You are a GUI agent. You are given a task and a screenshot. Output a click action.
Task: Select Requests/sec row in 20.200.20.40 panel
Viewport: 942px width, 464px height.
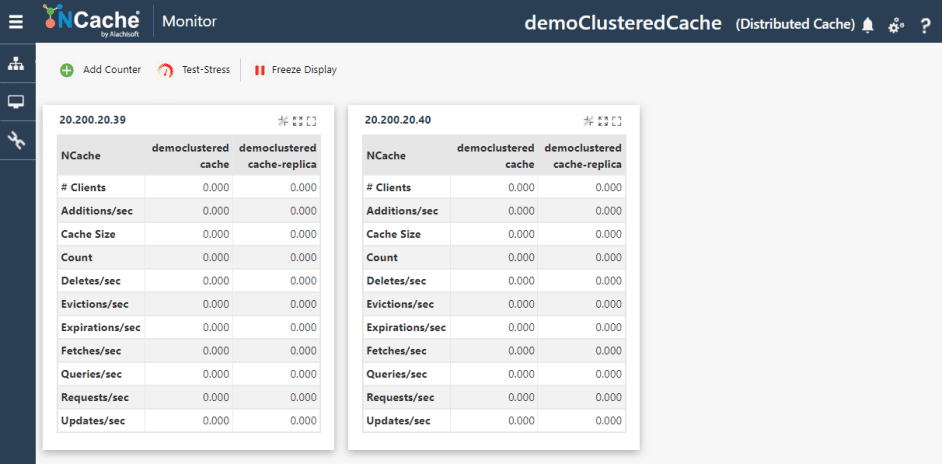(x=494, y=398)
